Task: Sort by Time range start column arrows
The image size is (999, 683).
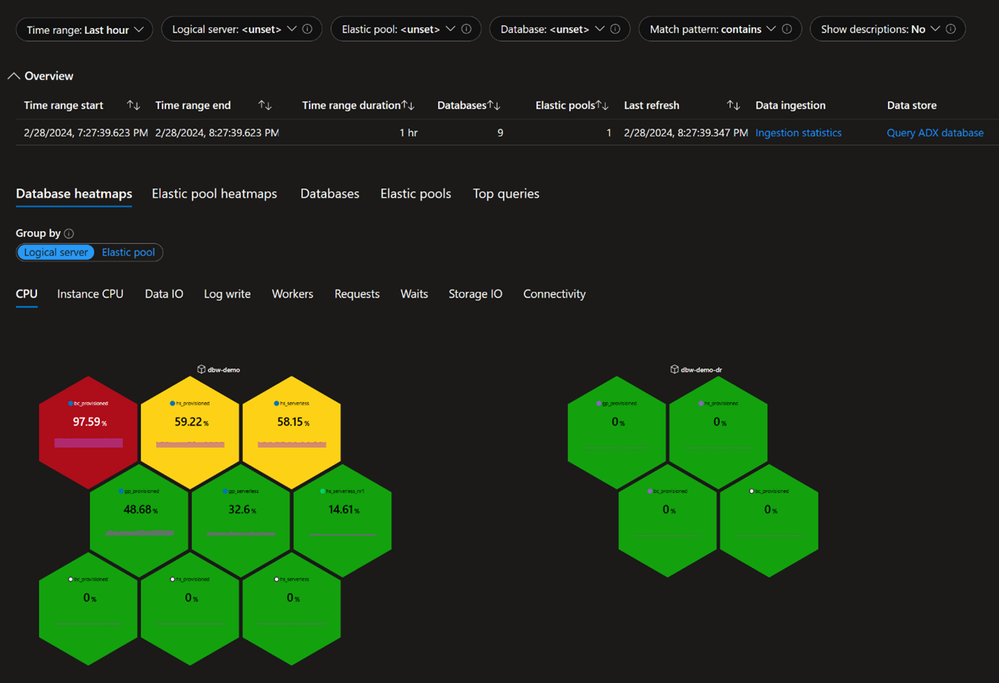Action: coord(133,105)
